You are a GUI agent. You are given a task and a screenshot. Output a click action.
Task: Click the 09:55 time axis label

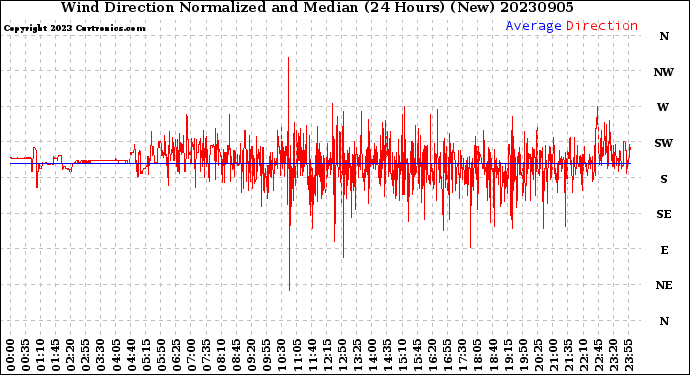[x=267, y=355]
